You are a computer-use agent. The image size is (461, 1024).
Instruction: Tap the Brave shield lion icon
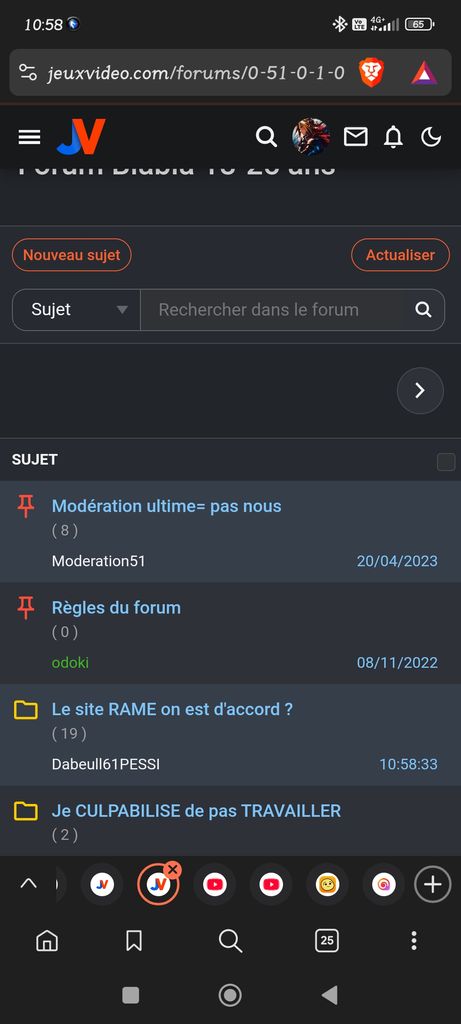(x=371, y=72)
